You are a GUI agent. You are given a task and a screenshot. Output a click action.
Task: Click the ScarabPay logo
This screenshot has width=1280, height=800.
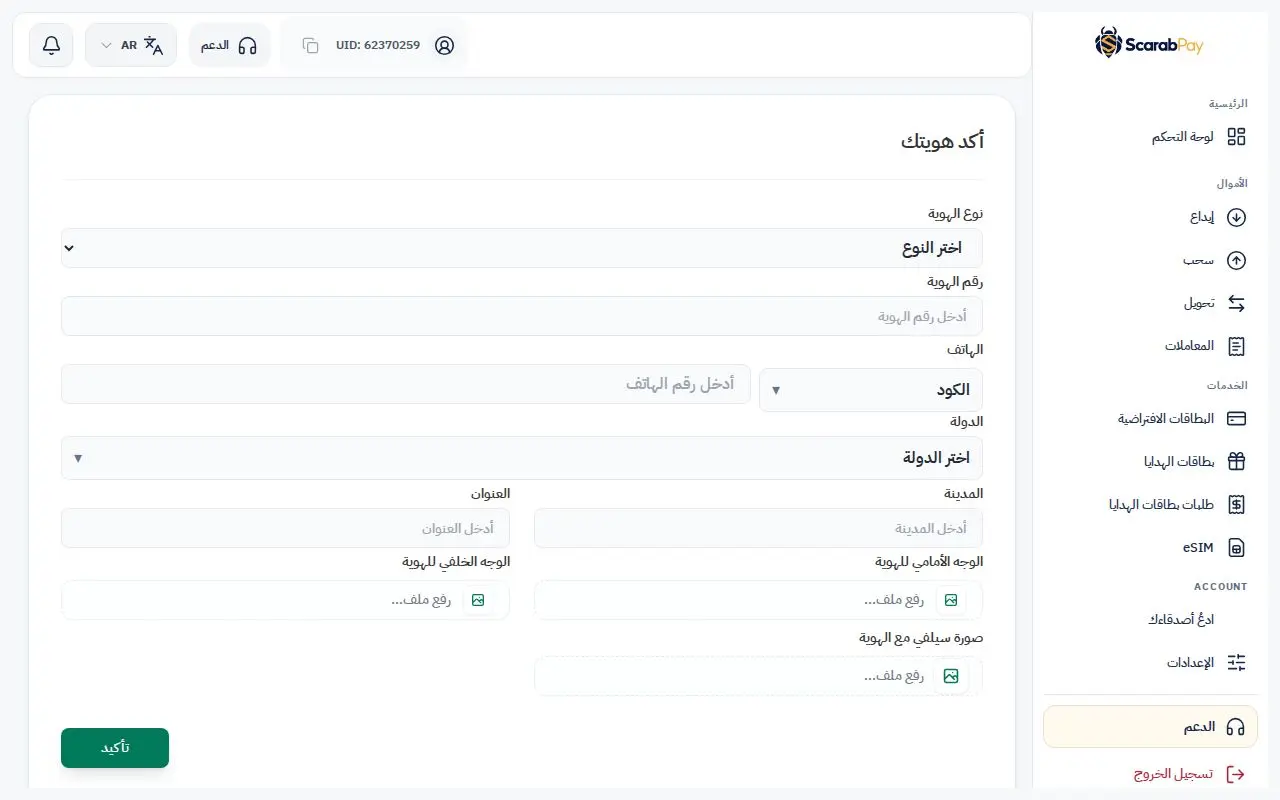point(1149,43)
